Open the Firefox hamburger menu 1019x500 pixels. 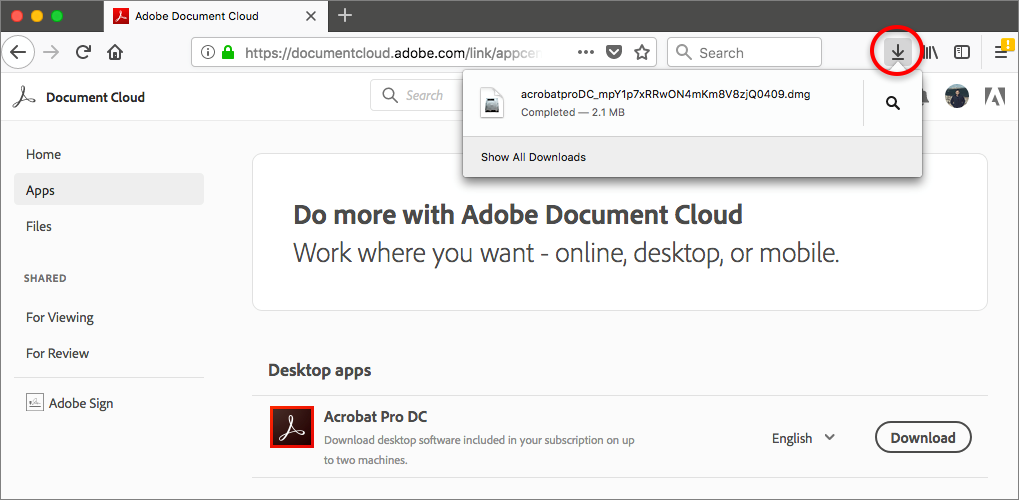point(1001,53)
